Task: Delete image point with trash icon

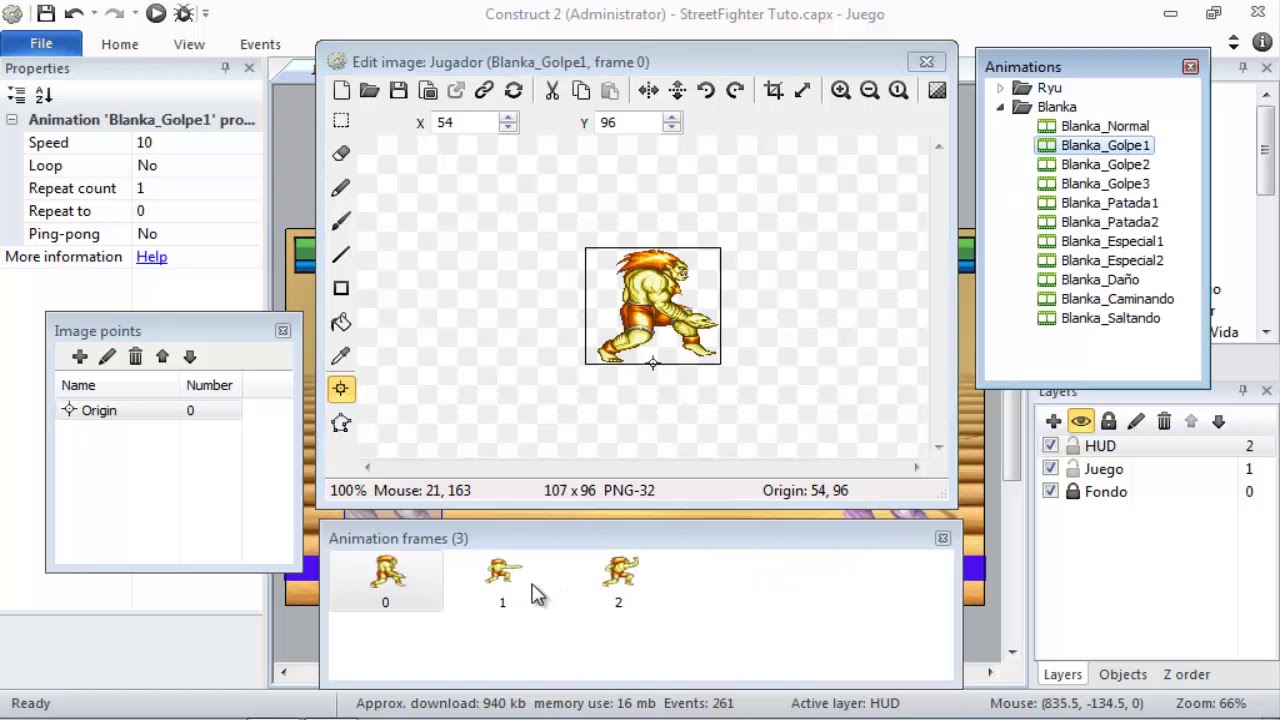Action: coord(135,357)
